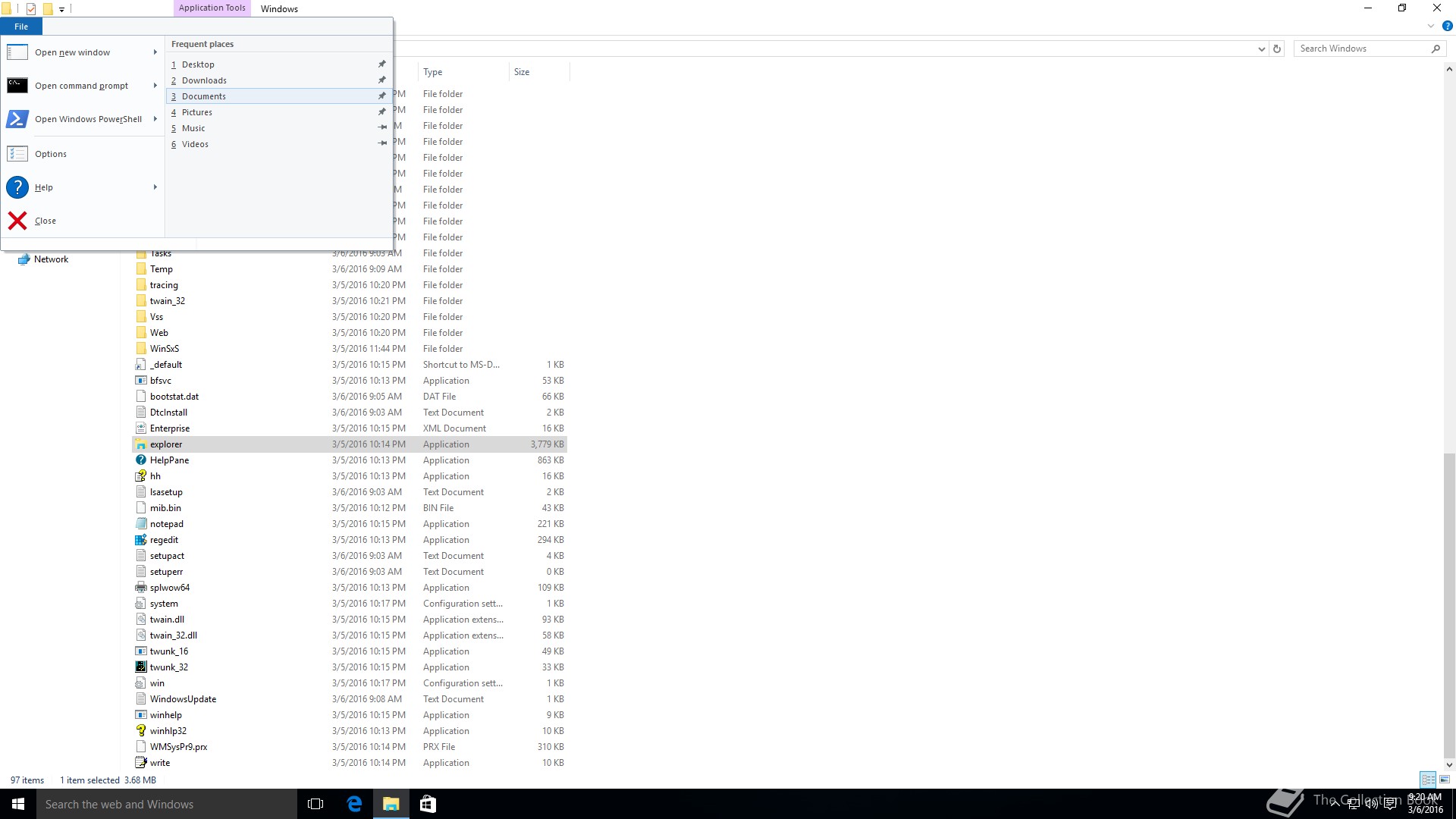Select the hh application icon
The height and width of the screenshot is (819, 1456).
coord(140,476)
